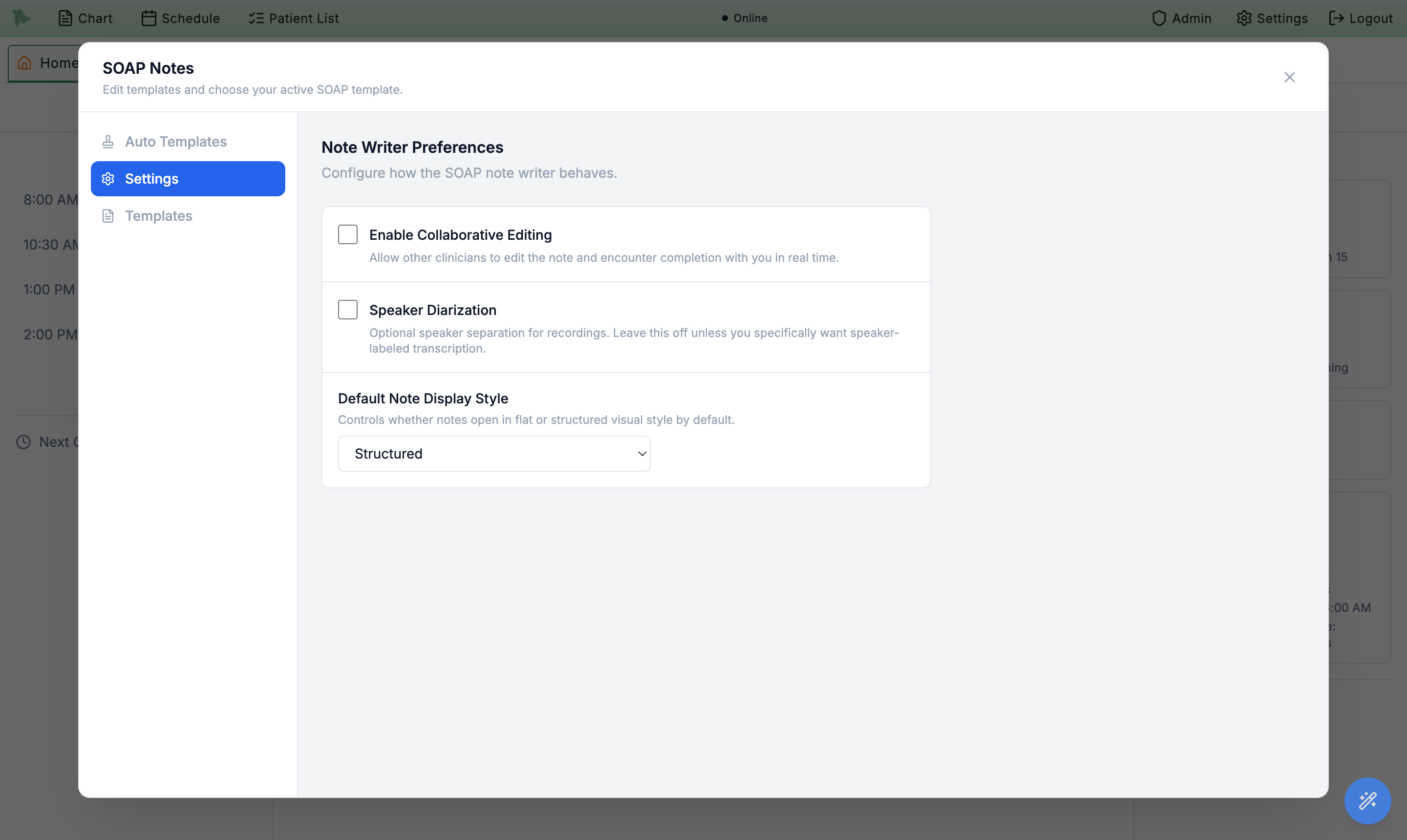Image resolution: width=1407 pixels, height=840 pixels.
Task: Click the 2:00 PM schedule entry
Action: tap(50, 335)
